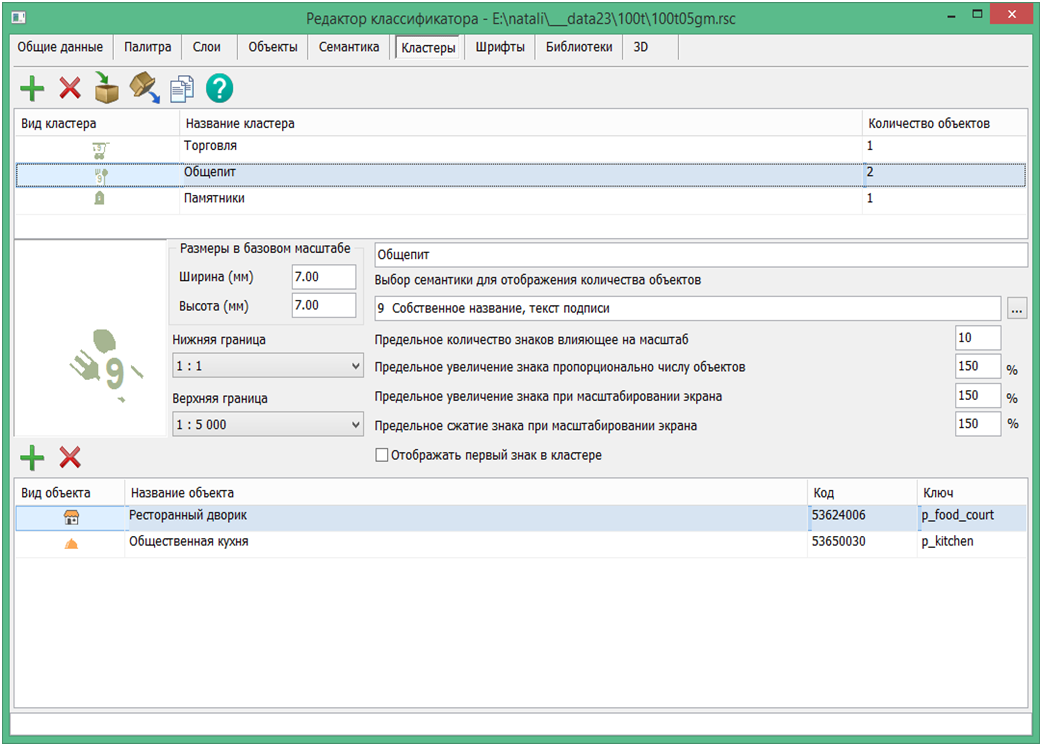The height and width of the screenshot is (746, 1042).
Task: Select the 'Памятники' cluster row
Action: point(520,199)
